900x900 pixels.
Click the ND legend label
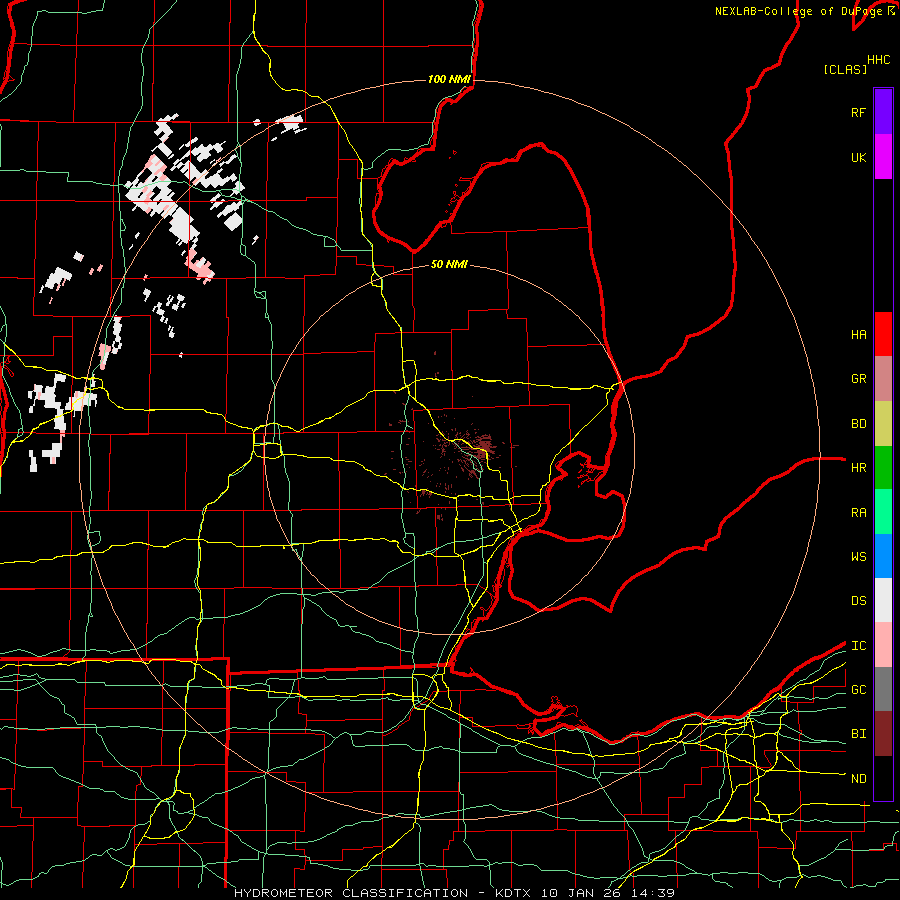pyautogui.click(x=858, y=778)
